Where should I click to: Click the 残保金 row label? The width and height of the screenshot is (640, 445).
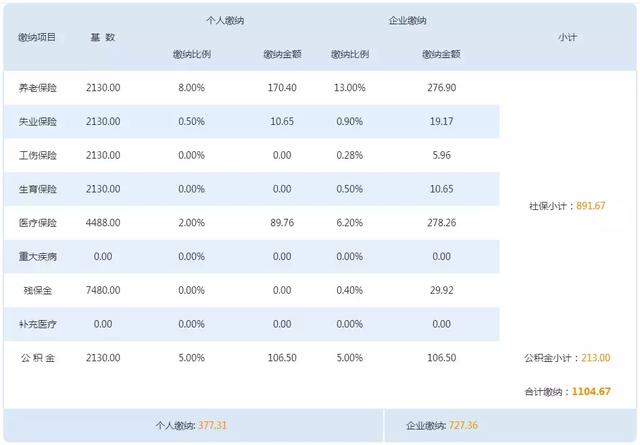37,290
